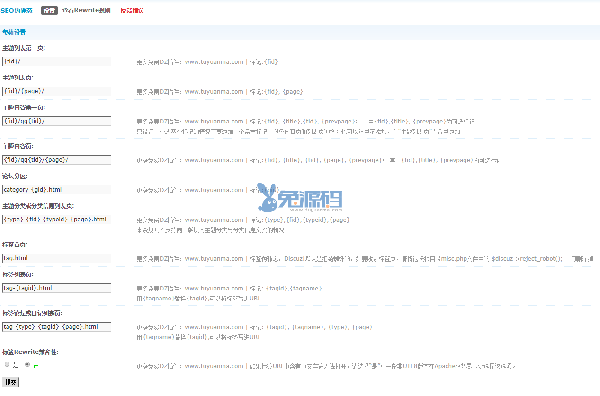Focus the field containing tag-{tagid}.html
The height and width of the screenshot is (396, 600).
(57, 288)
